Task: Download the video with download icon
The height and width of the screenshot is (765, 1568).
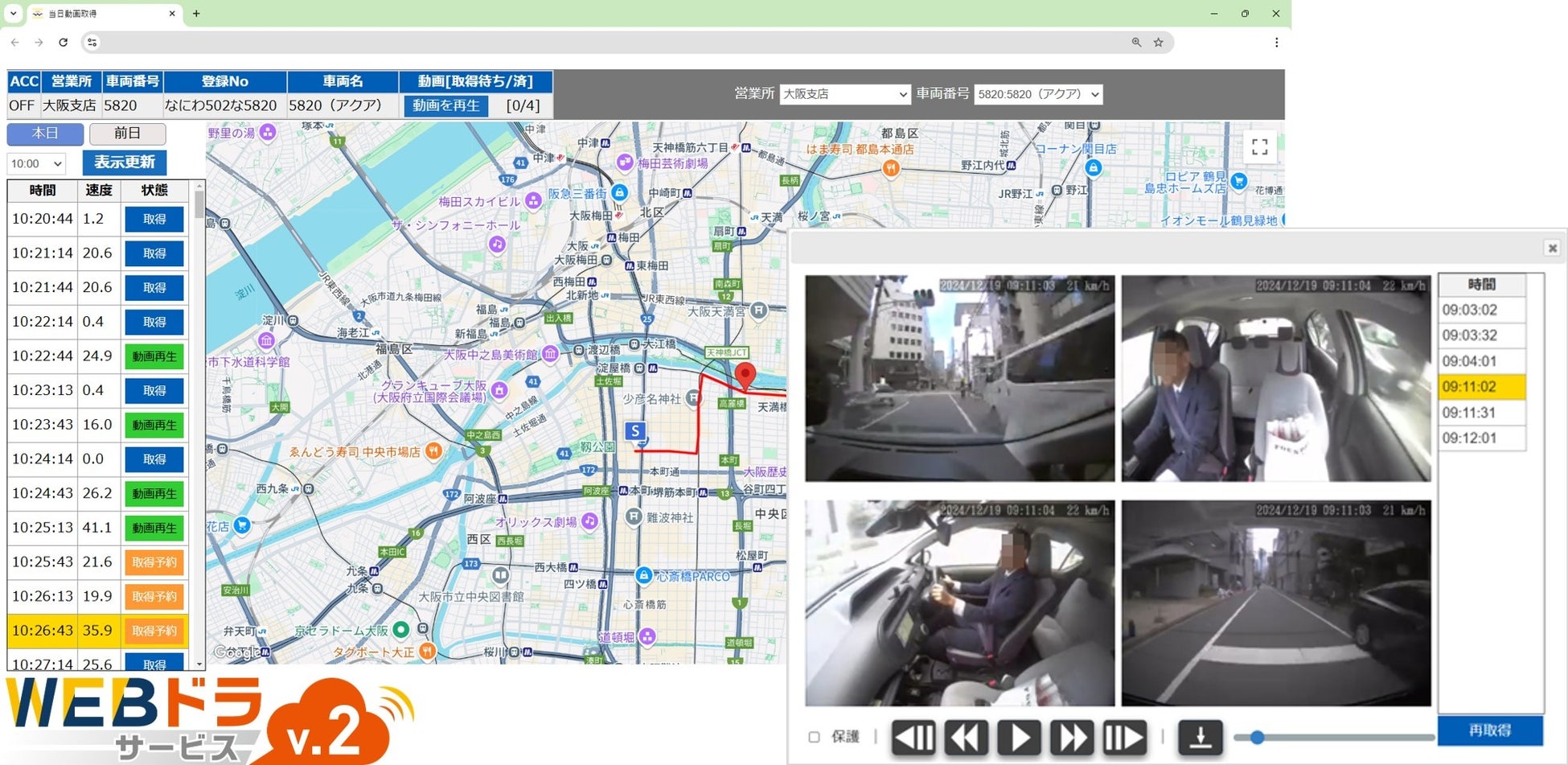Action: click(x=1201, y=737)
